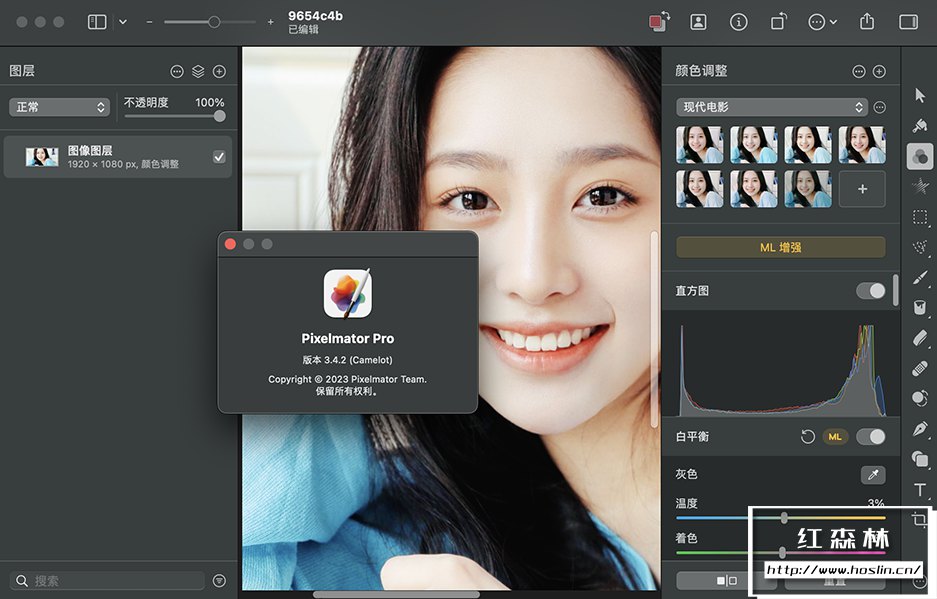The image size is (937, 599).
Task: Click the 不透明度 opacity slider handle
Action: tap(219, 116)
